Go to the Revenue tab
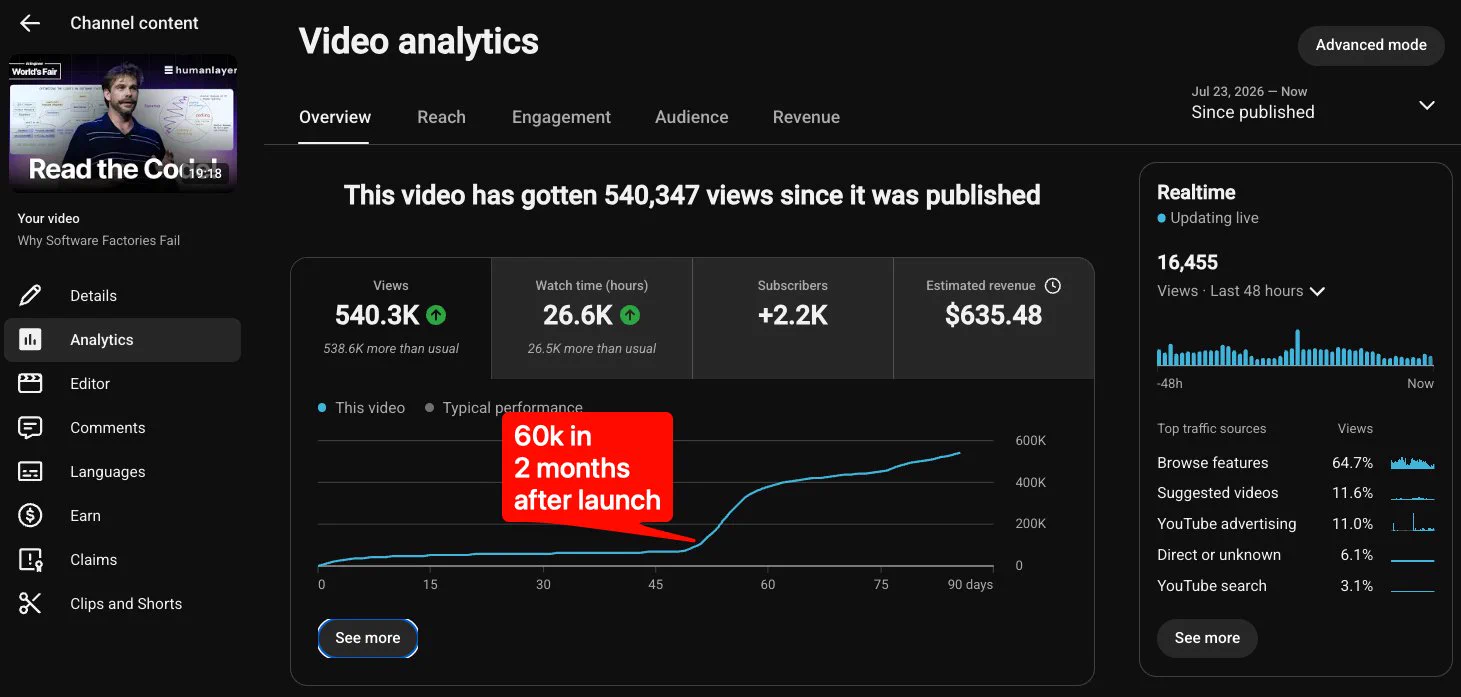The height and width of the screenshot is (697, 1461). (806, 117)
